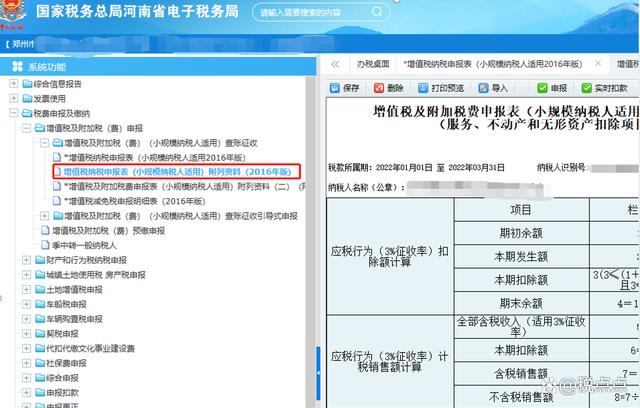Open 增值税纳税申报表(小规模纳税人适用2016年版) tree item

tap(155, 157)
